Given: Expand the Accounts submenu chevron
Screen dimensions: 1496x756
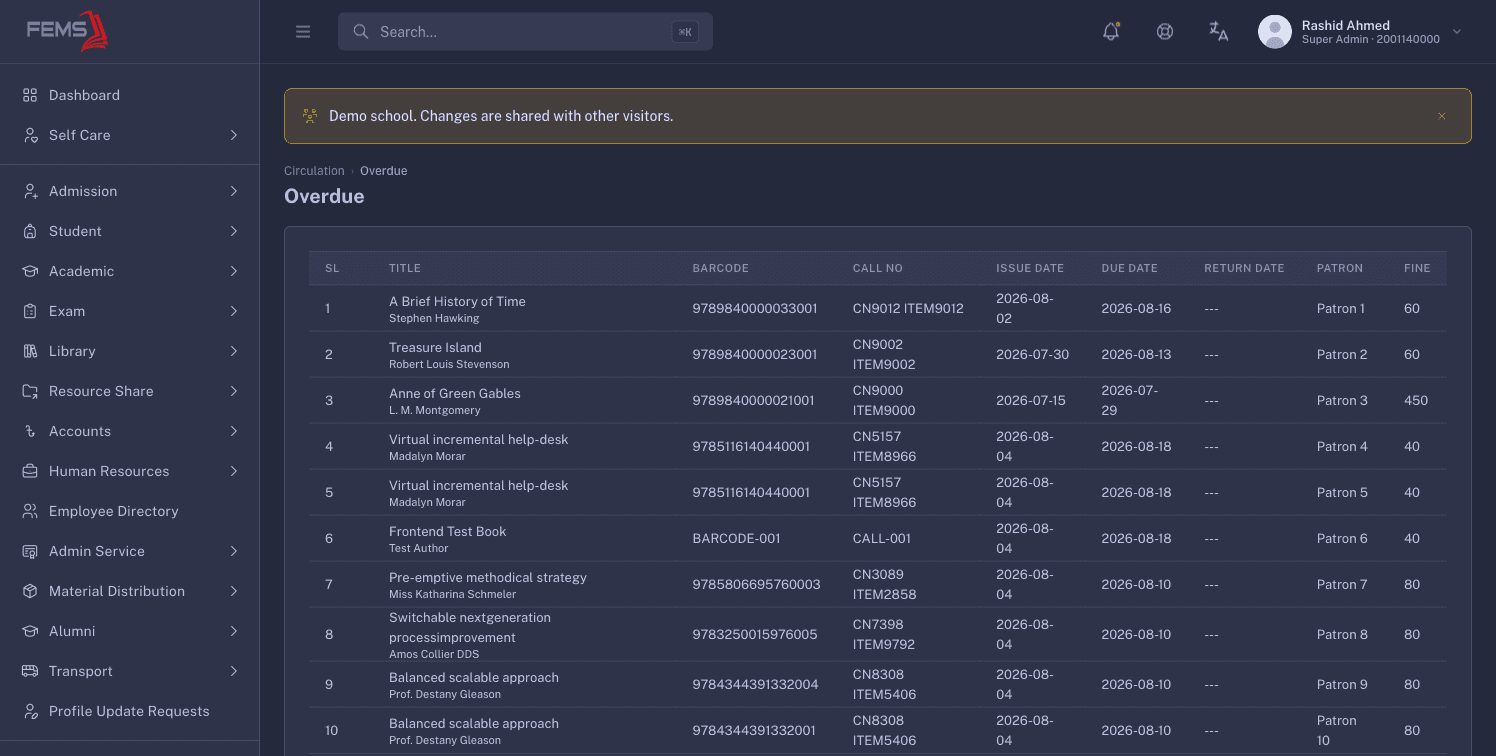Looking at the screenshot, I should 233,431.
